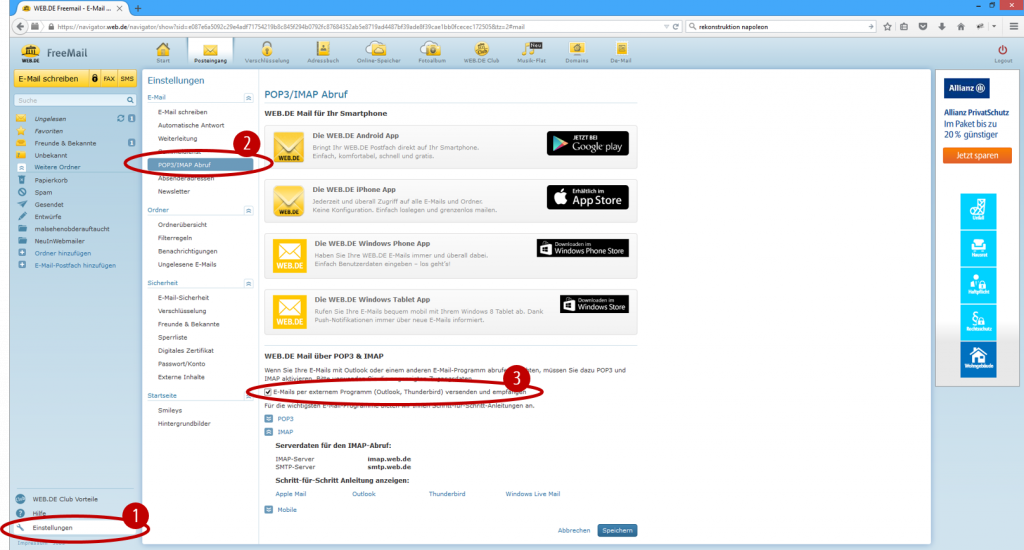This screenshot has height=550, width=1024.
Task: Click the Windows Store badge
Action: (594, 304)
